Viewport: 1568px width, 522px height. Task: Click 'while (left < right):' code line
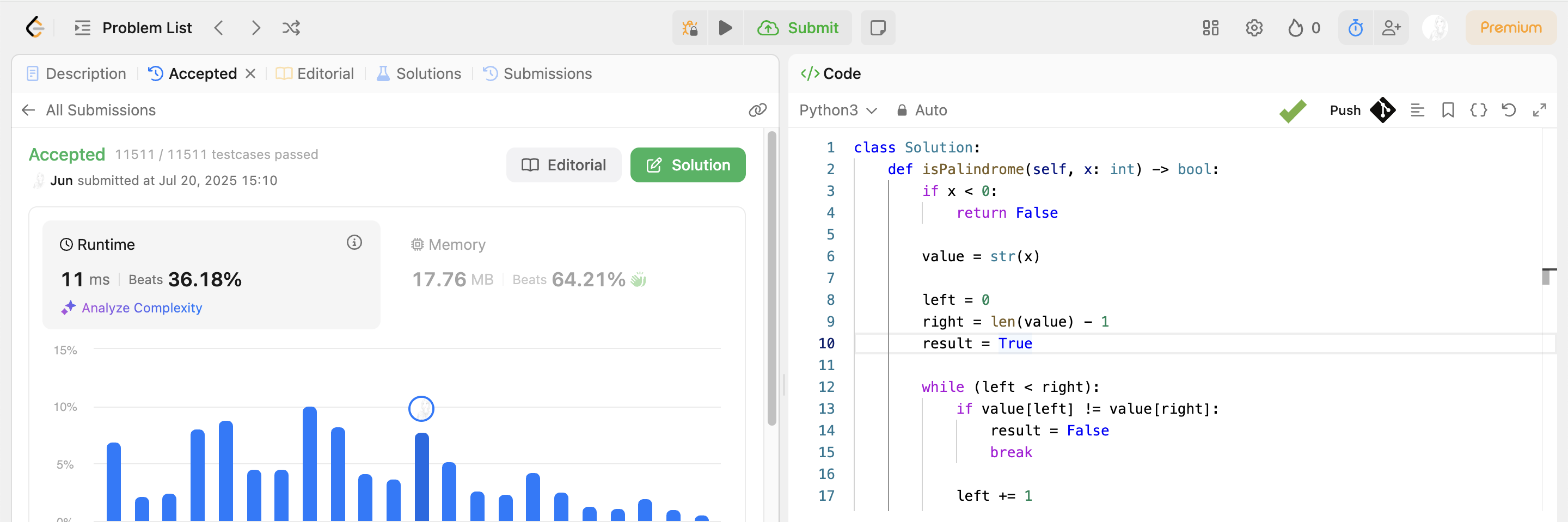(1010, 387)
